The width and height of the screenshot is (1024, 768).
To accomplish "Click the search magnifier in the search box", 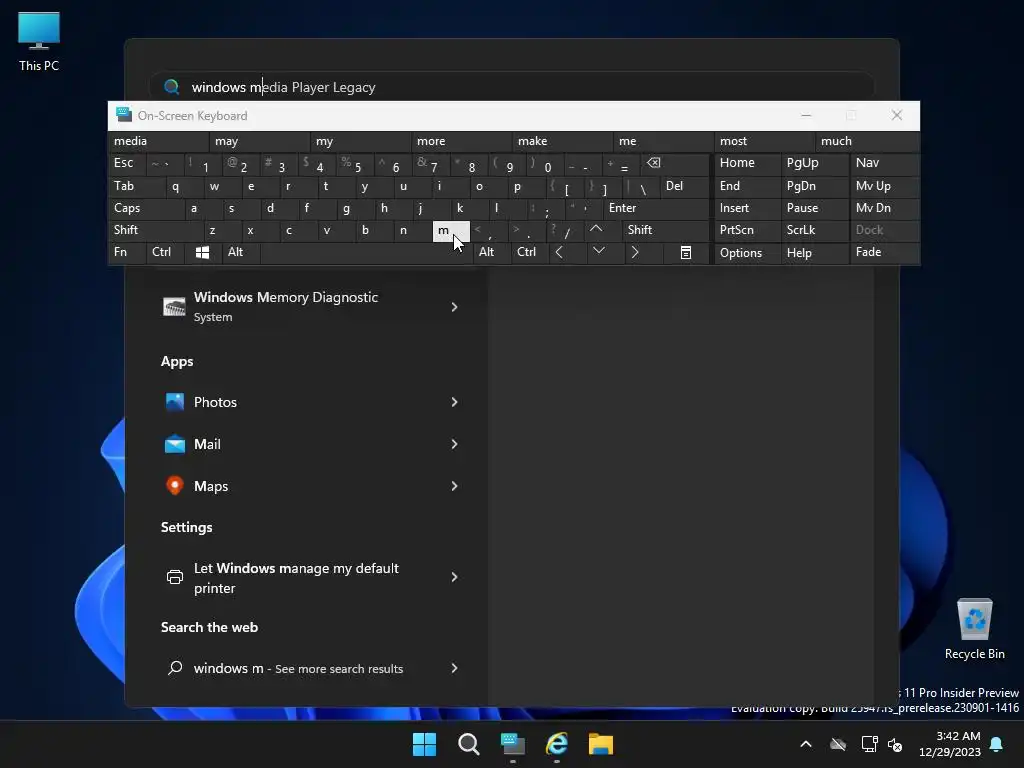I will pos(172,87).
